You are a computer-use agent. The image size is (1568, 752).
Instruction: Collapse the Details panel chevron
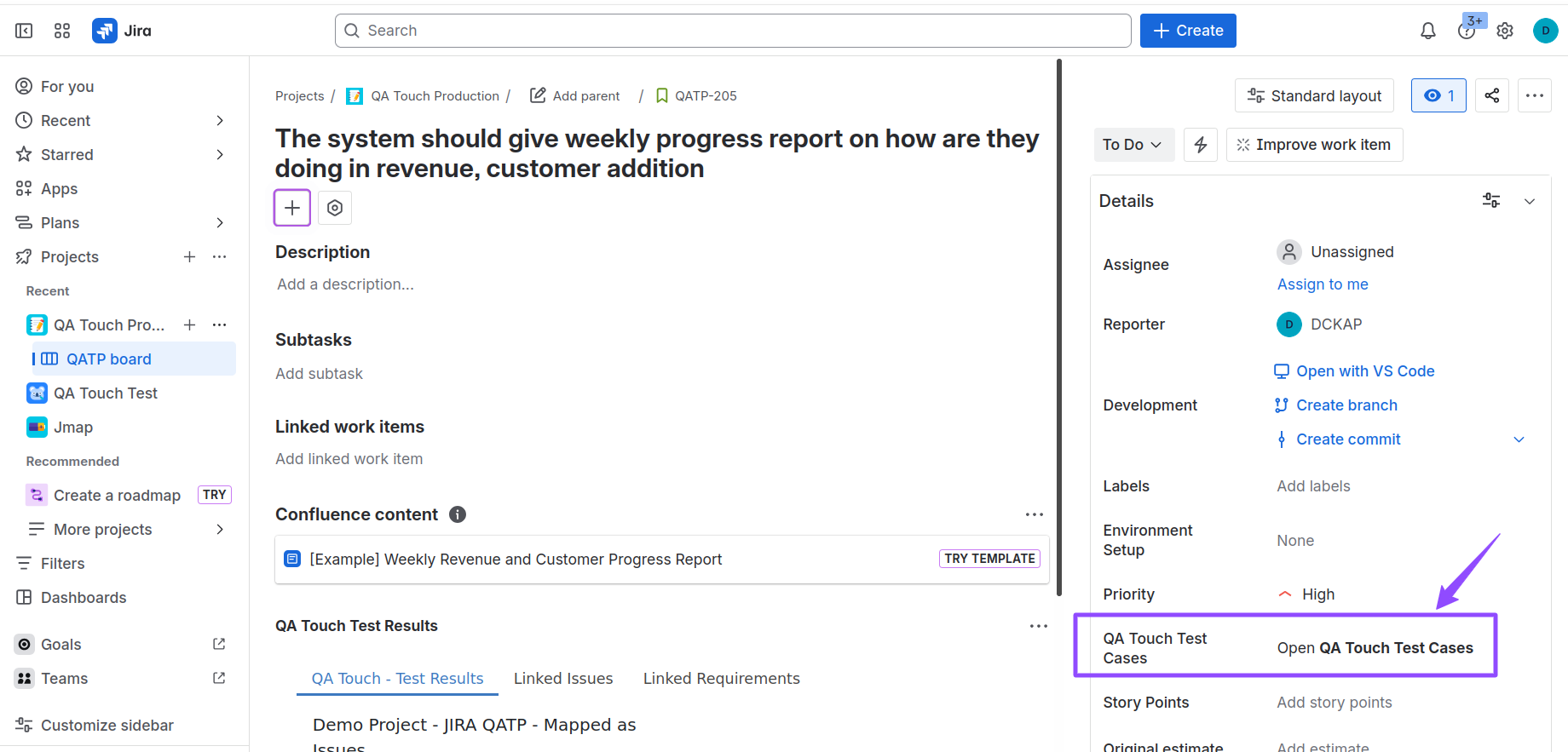[x=1530, y=201]
